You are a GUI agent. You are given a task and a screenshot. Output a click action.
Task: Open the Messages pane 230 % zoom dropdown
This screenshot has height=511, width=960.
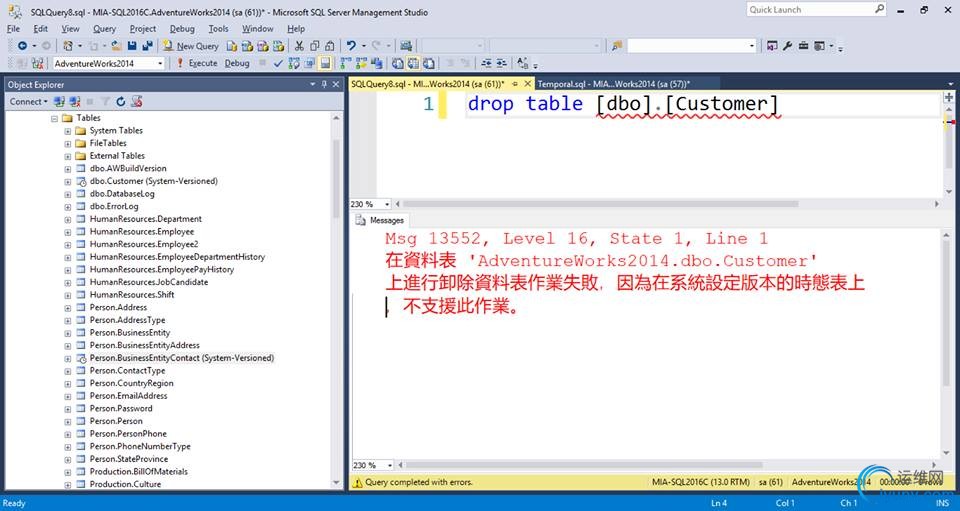[x=389, y=465]
